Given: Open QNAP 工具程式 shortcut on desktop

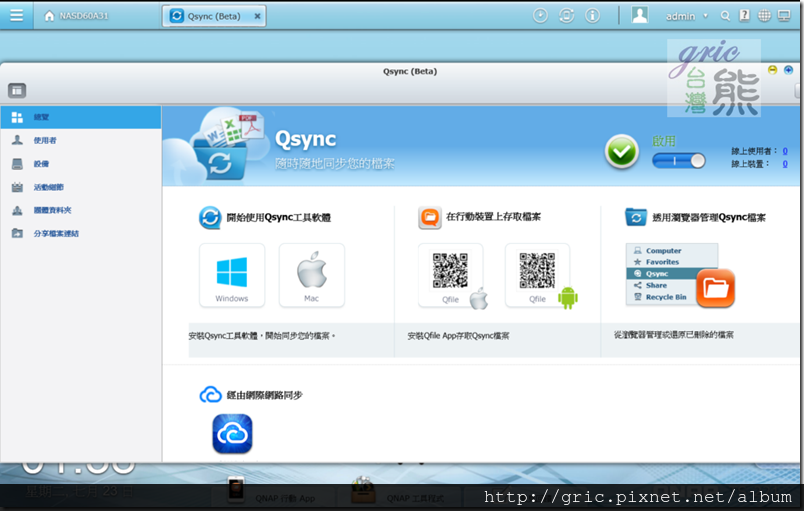Looking at the screenshot, I should pos(398,491).
